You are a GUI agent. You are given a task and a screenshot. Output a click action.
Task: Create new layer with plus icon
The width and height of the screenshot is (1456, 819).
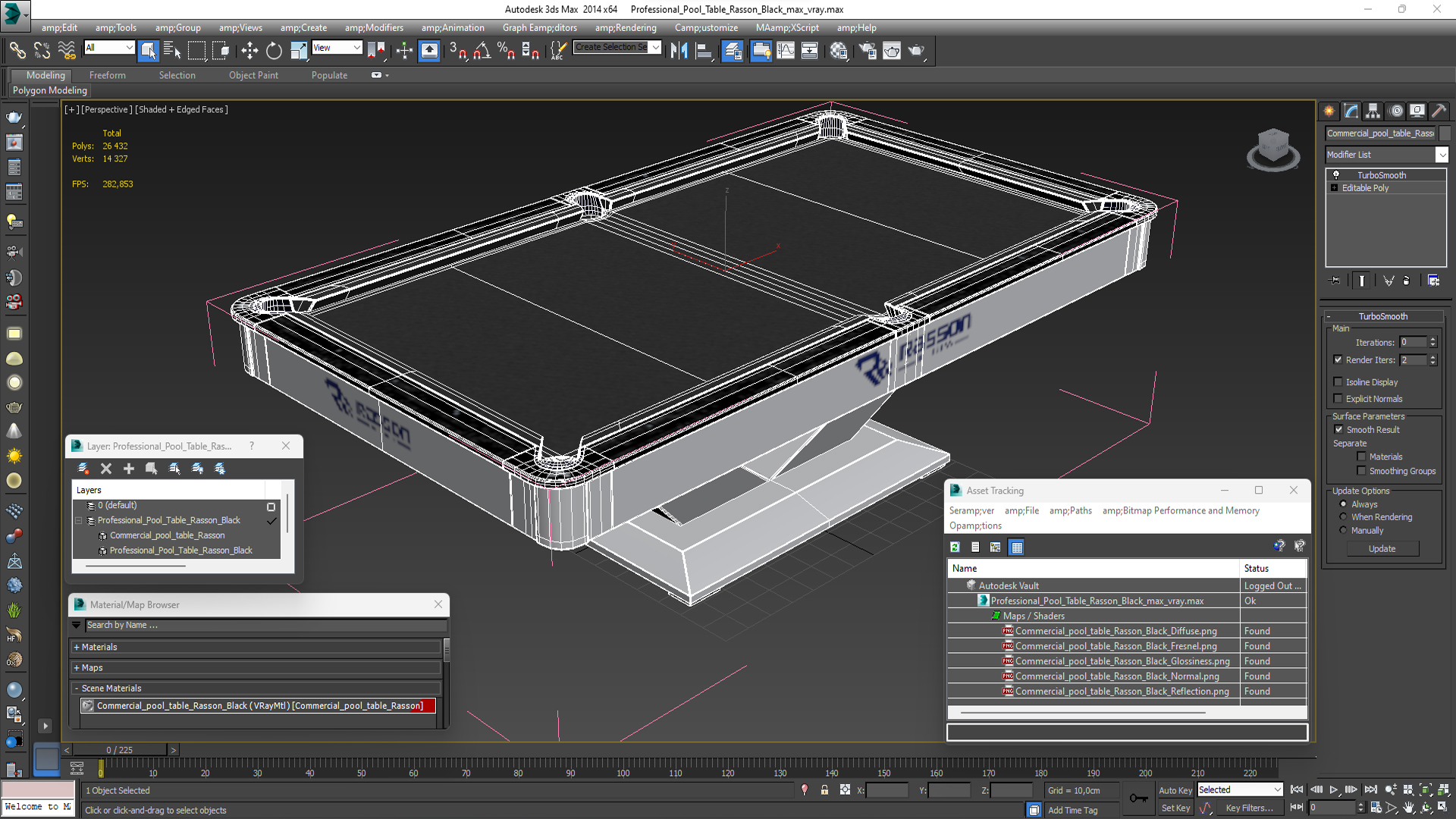point(128,469)
